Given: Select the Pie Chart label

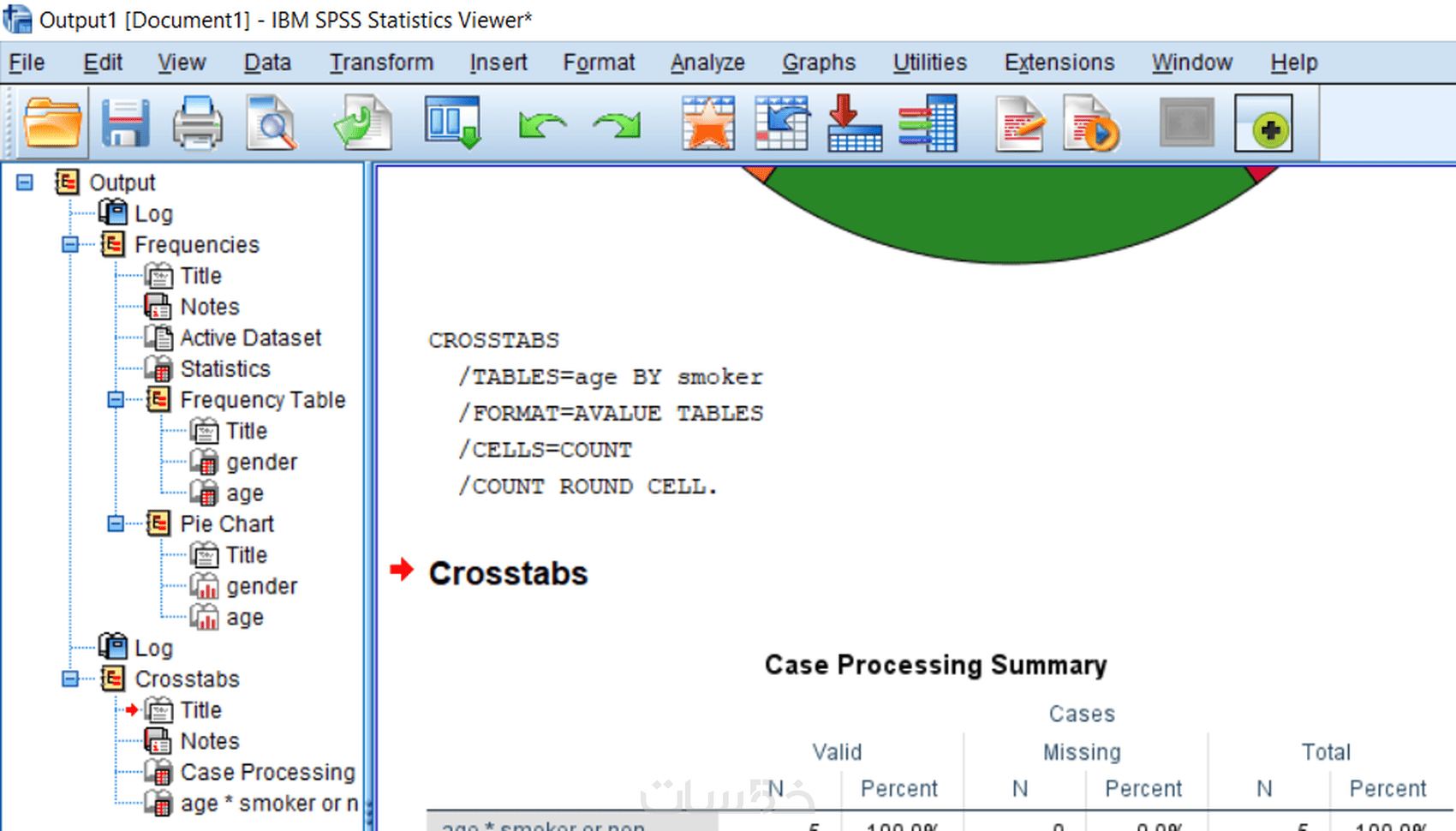Looking at the screenshot, I should (x=227, y=524).
